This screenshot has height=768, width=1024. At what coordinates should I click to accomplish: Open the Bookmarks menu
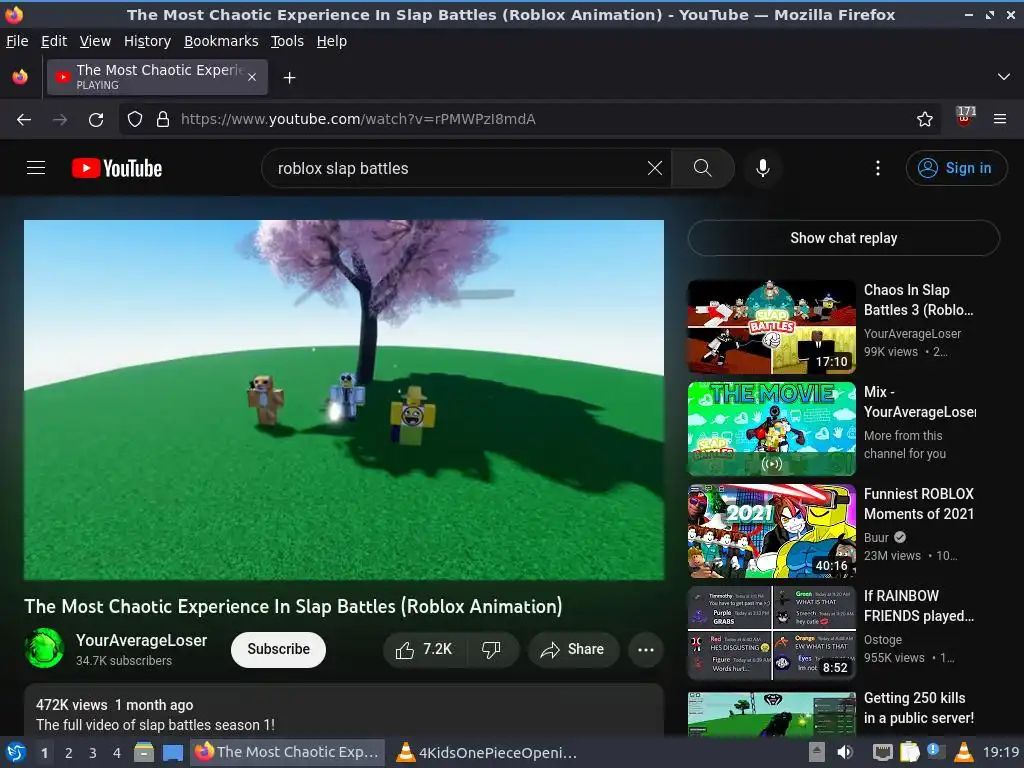(x=221, y=41)
